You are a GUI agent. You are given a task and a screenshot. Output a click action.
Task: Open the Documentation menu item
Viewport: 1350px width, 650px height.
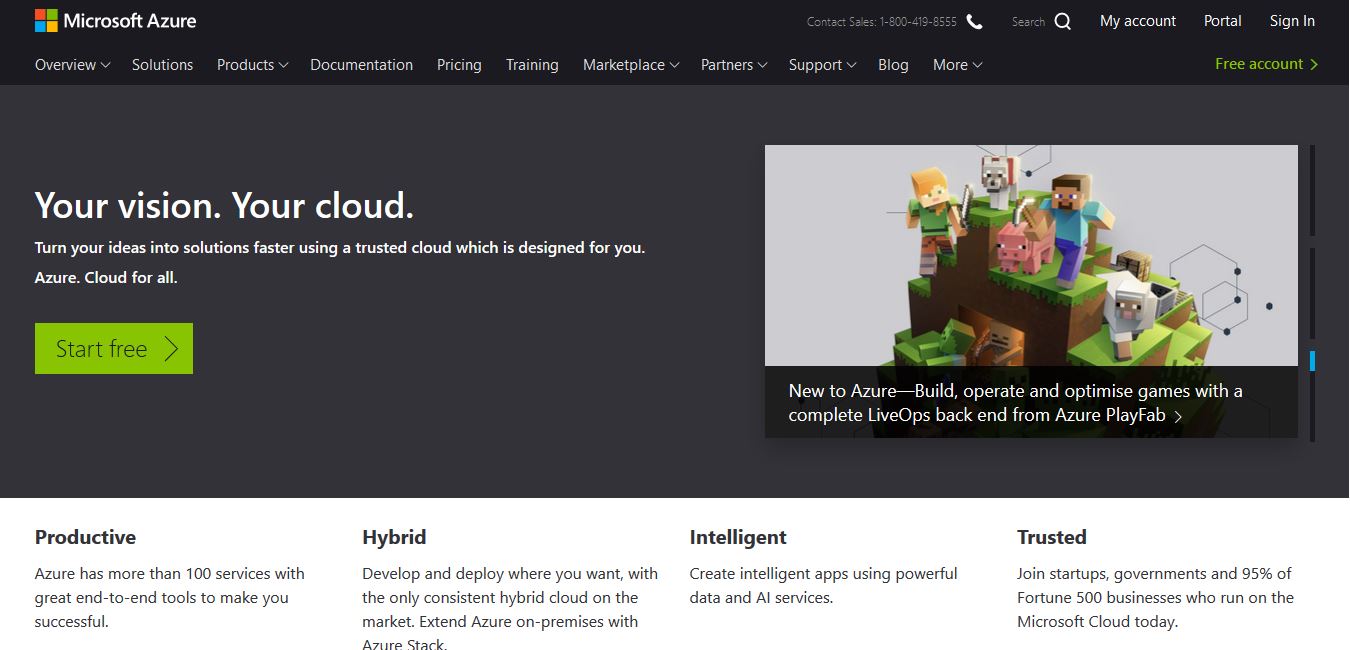pyautogui.click(x=361, y=65)
